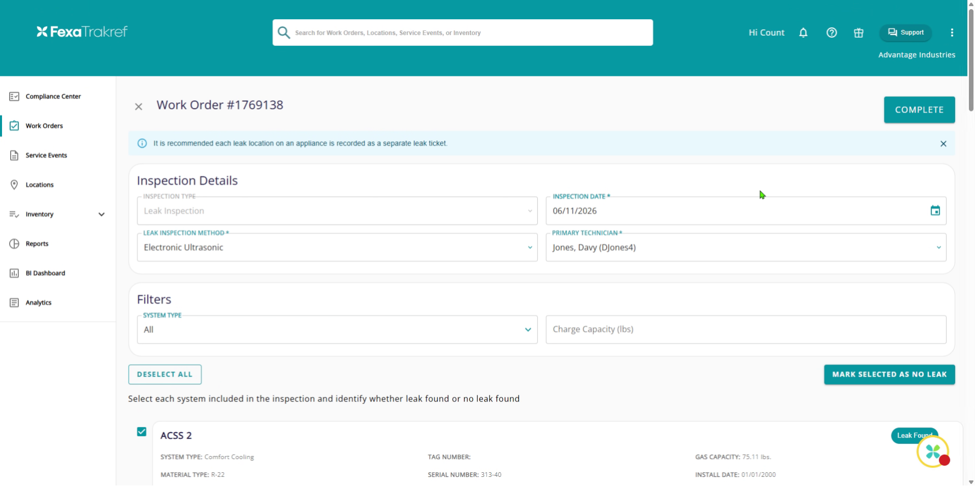
Task: Click the Hi Count user greeting
Action: [766, 33]
